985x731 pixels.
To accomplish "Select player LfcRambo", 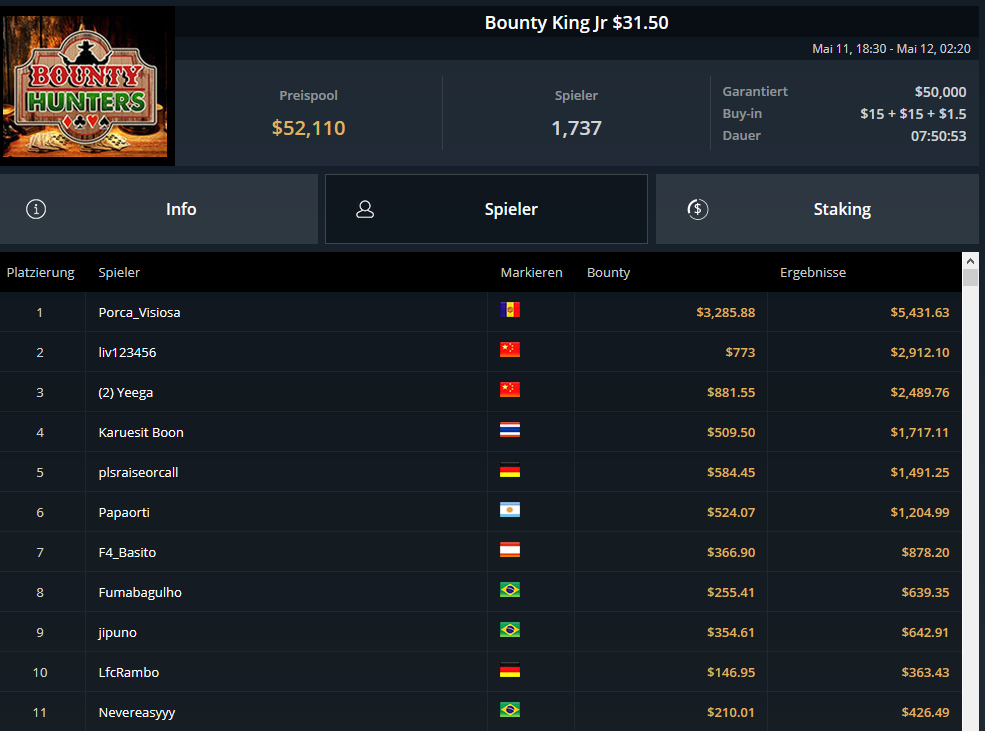I will (x=129, y=673).
